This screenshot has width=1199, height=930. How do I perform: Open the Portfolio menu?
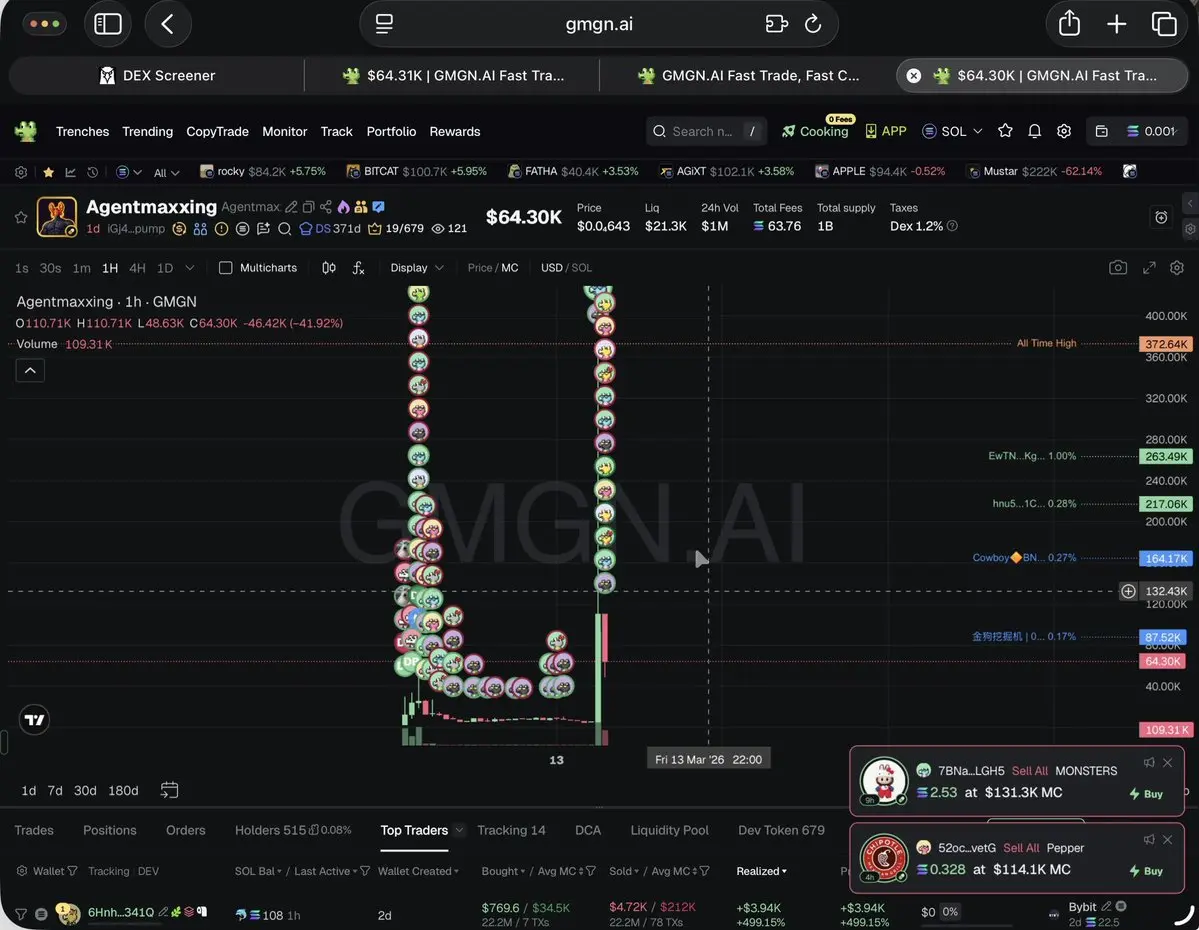coord(391,131)
